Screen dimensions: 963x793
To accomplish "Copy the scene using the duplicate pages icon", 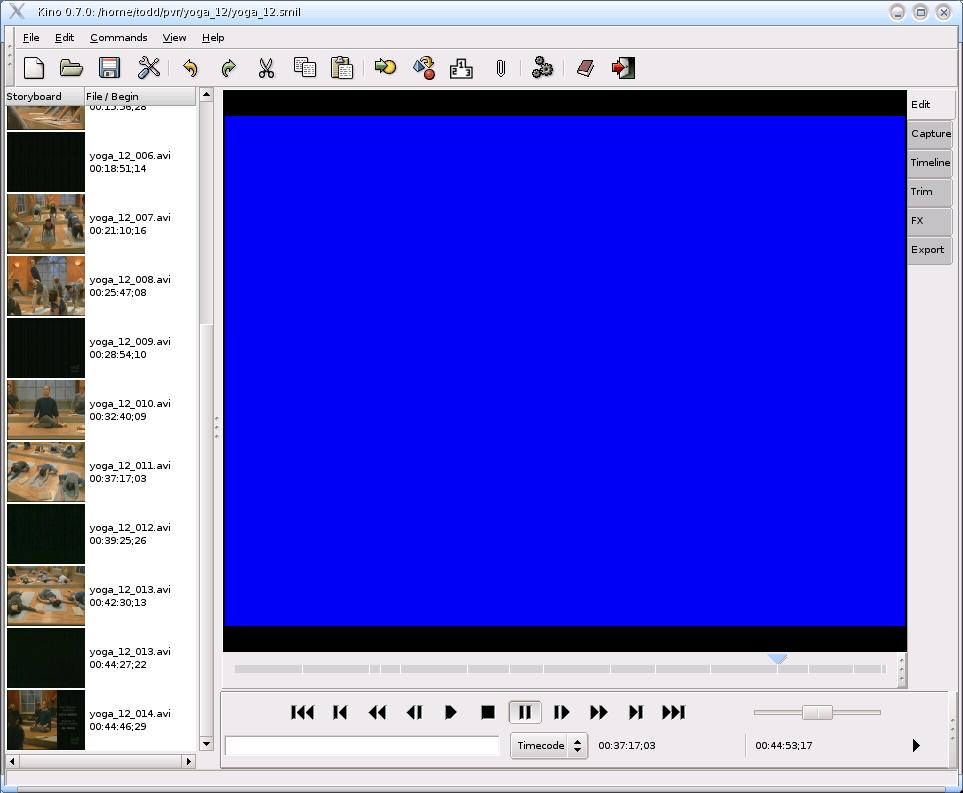I will (x=305, y=68).
